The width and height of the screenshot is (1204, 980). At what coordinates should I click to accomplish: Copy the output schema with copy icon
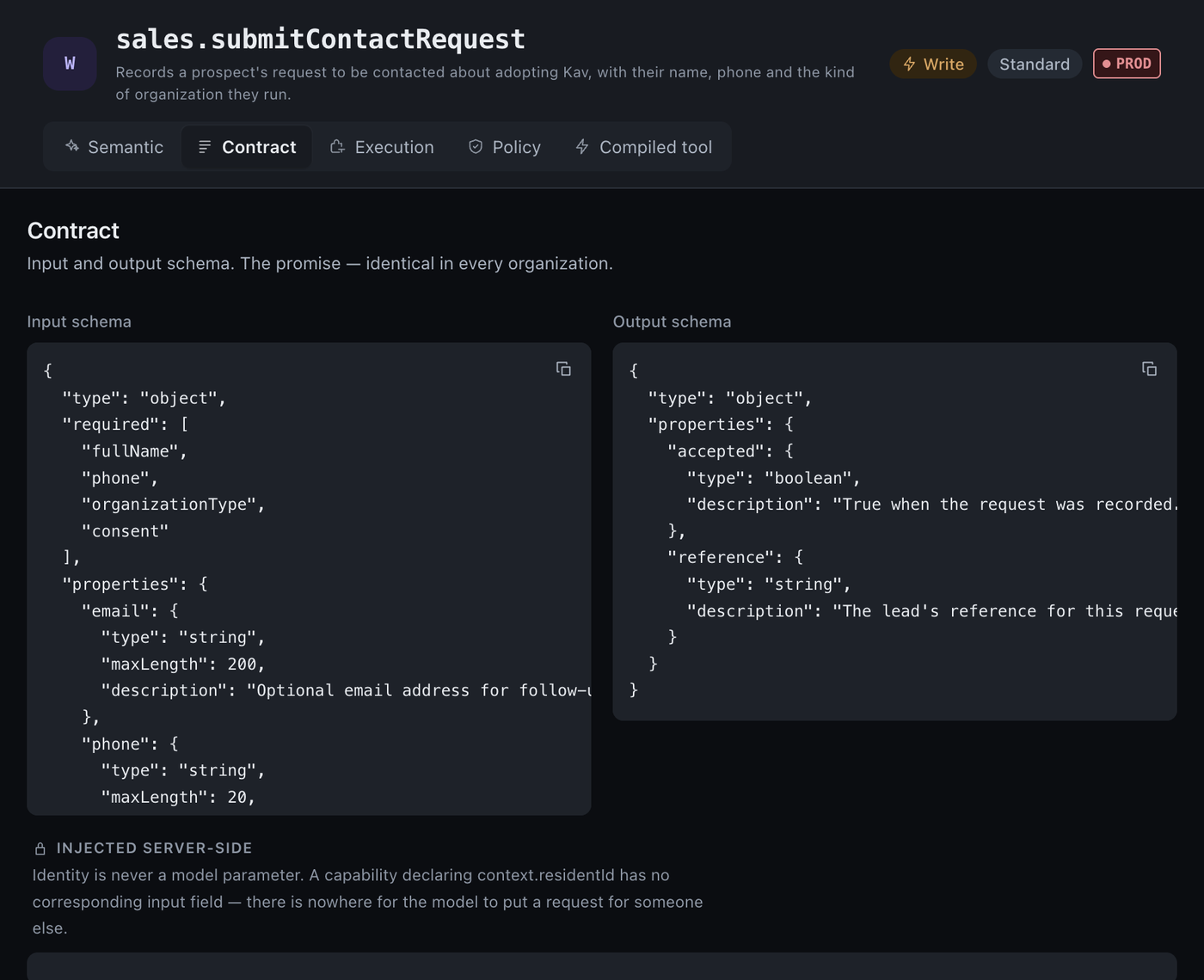click(x=1149, y=369)
